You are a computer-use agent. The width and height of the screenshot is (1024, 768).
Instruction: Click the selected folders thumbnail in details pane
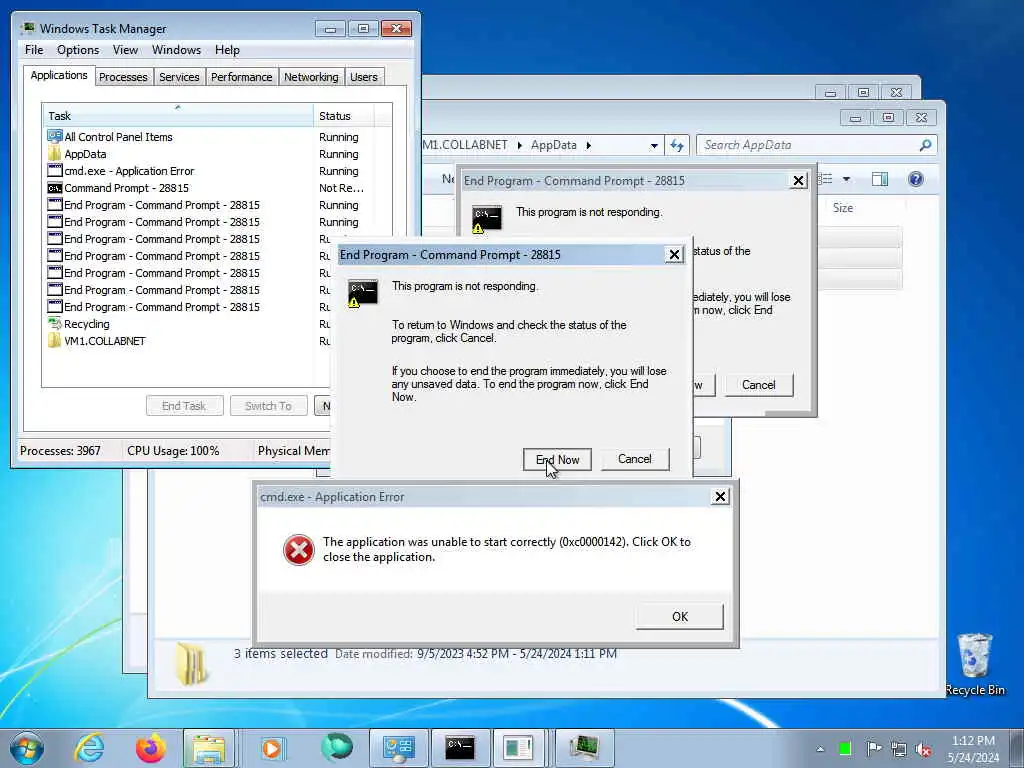click(192, 664)
